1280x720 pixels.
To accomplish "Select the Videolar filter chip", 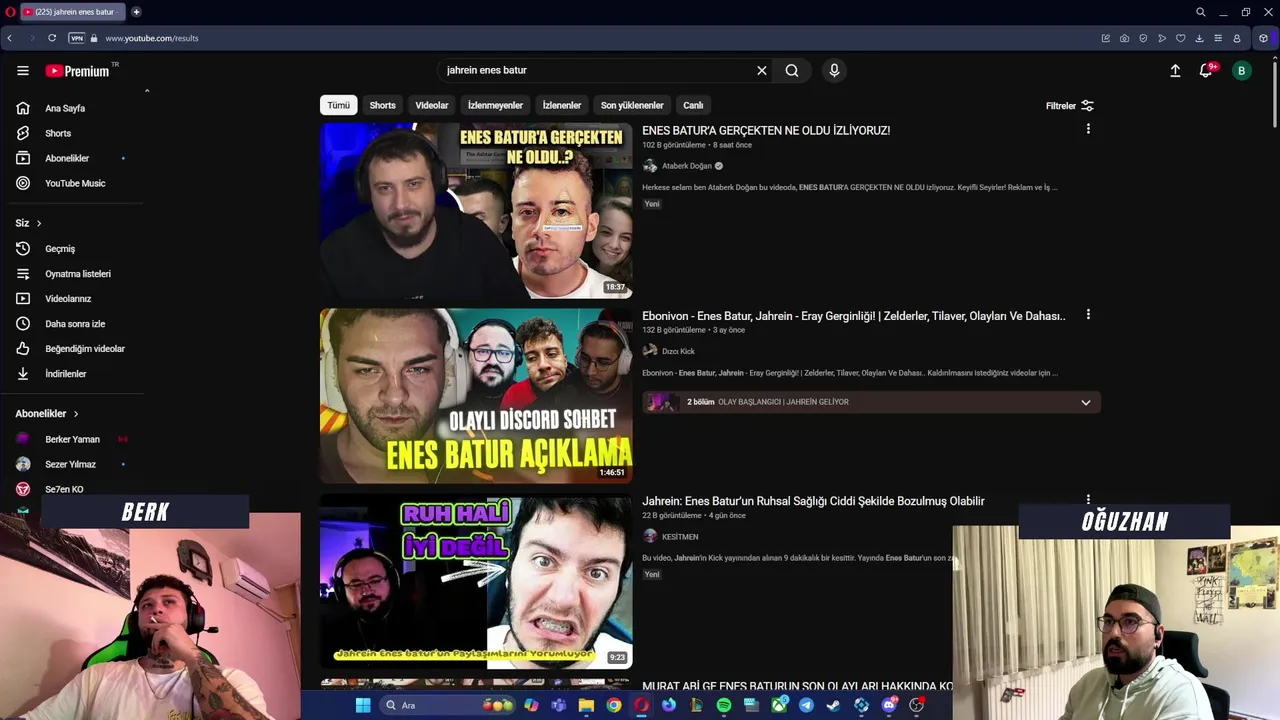I will coord(432,105).
